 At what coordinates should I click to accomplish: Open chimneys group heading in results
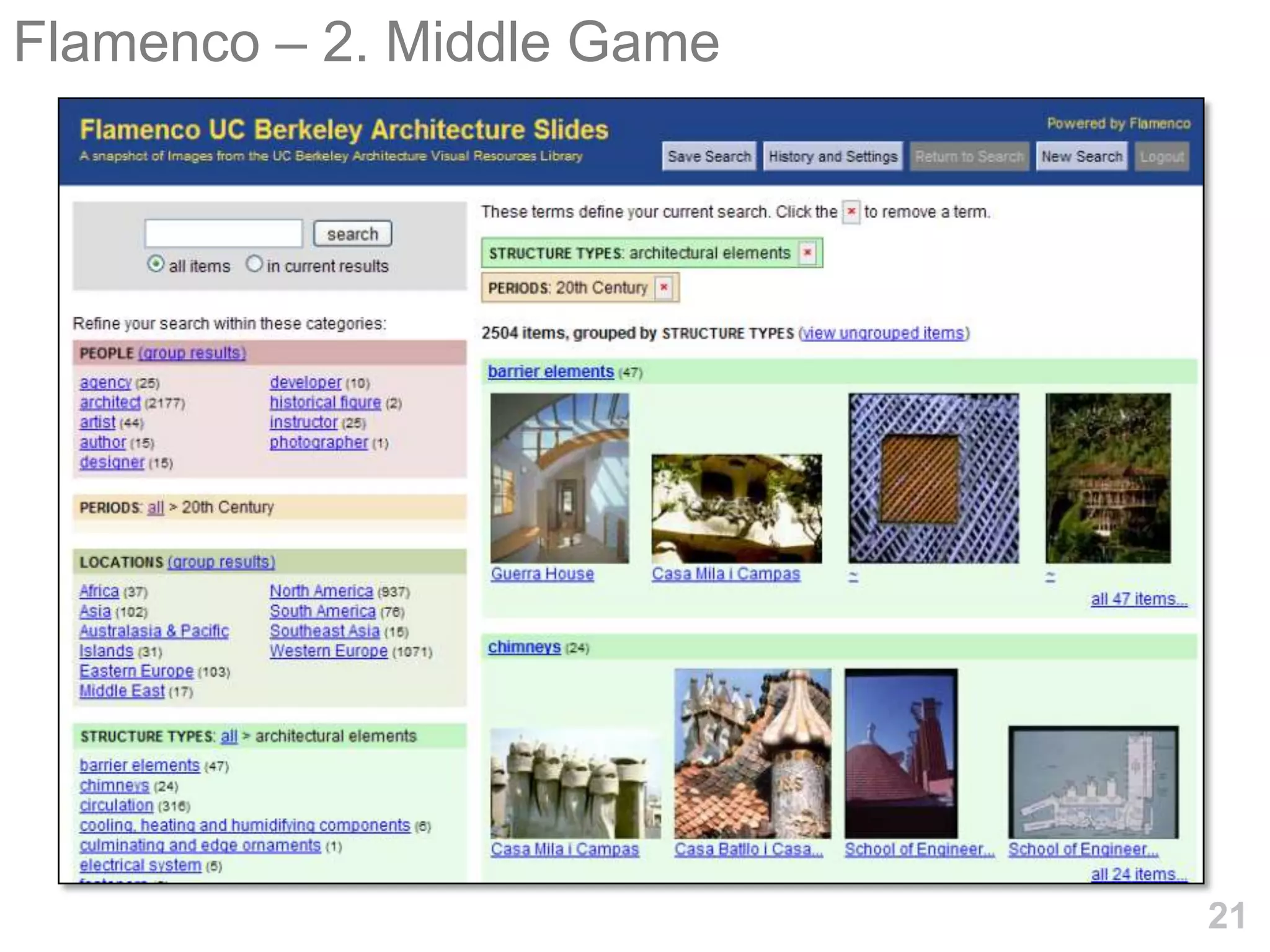(x=524, y=646)
